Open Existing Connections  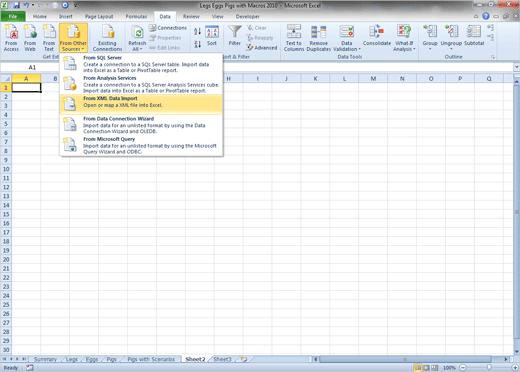click(x=107, y=38)
